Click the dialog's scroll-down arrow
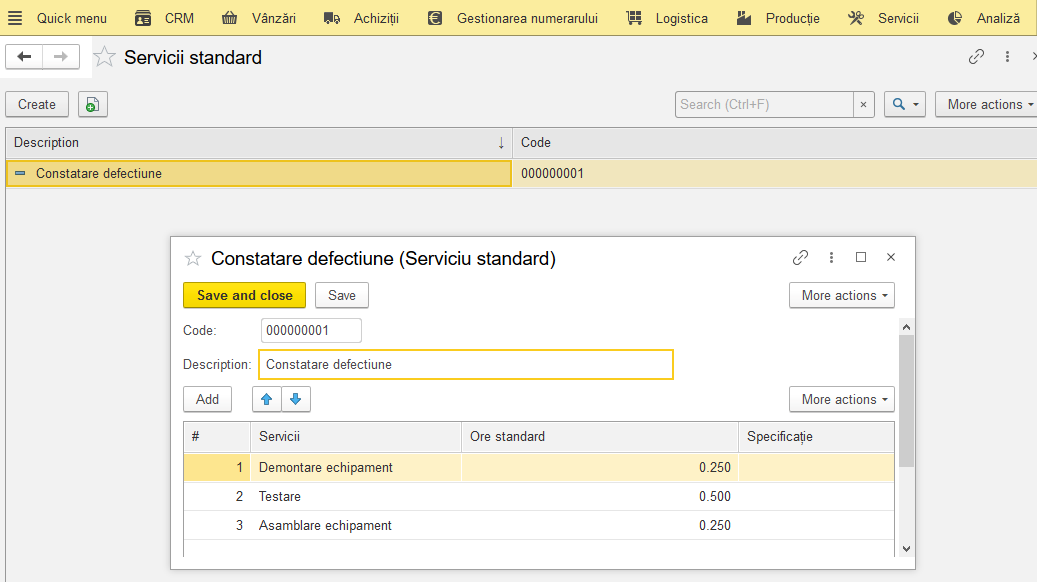 (x=907, y=549)
